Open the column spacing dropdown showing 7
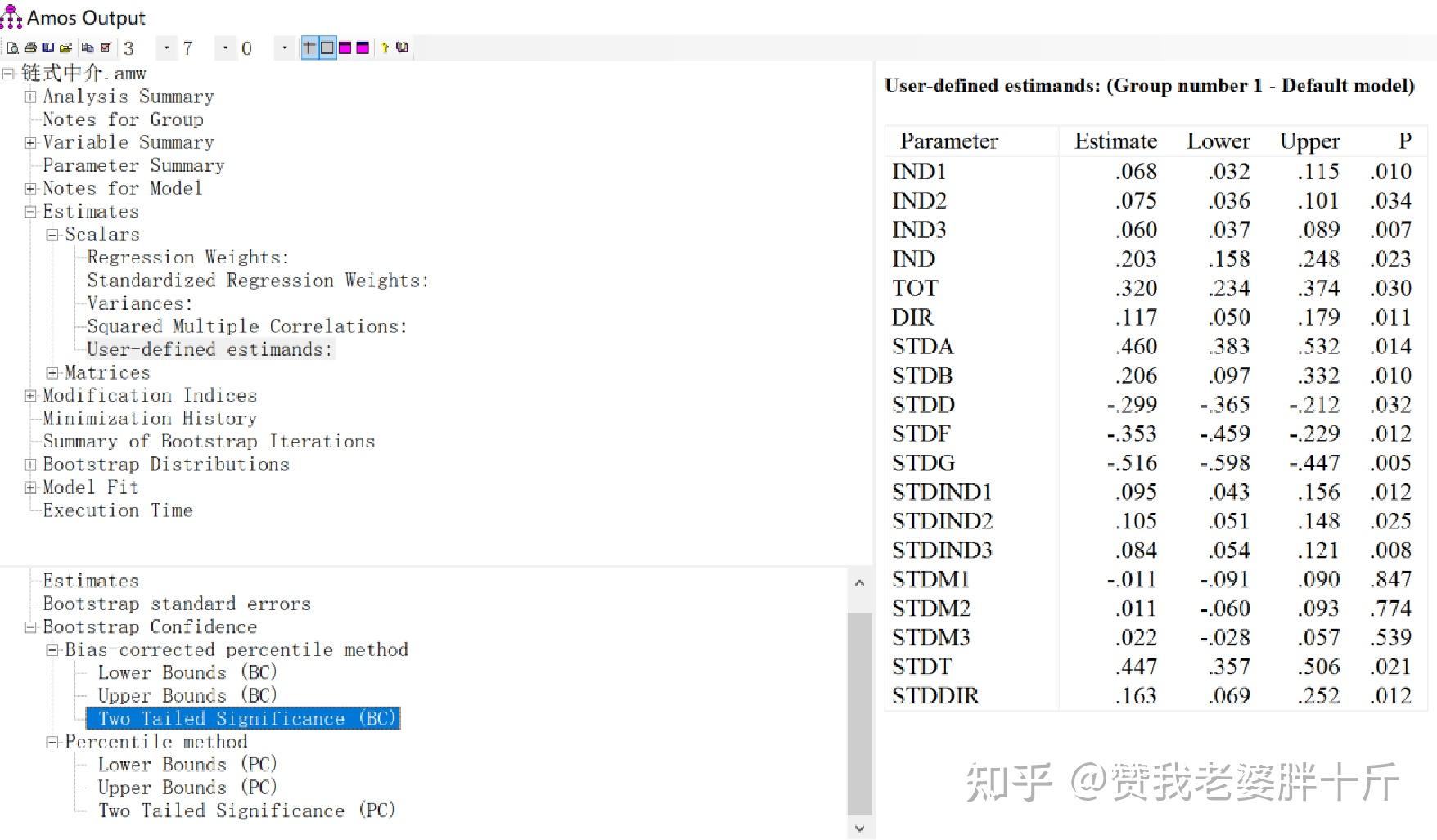The width and height of the screenshot is (1437, 840). pyautogui.click(x=226, y=48)
